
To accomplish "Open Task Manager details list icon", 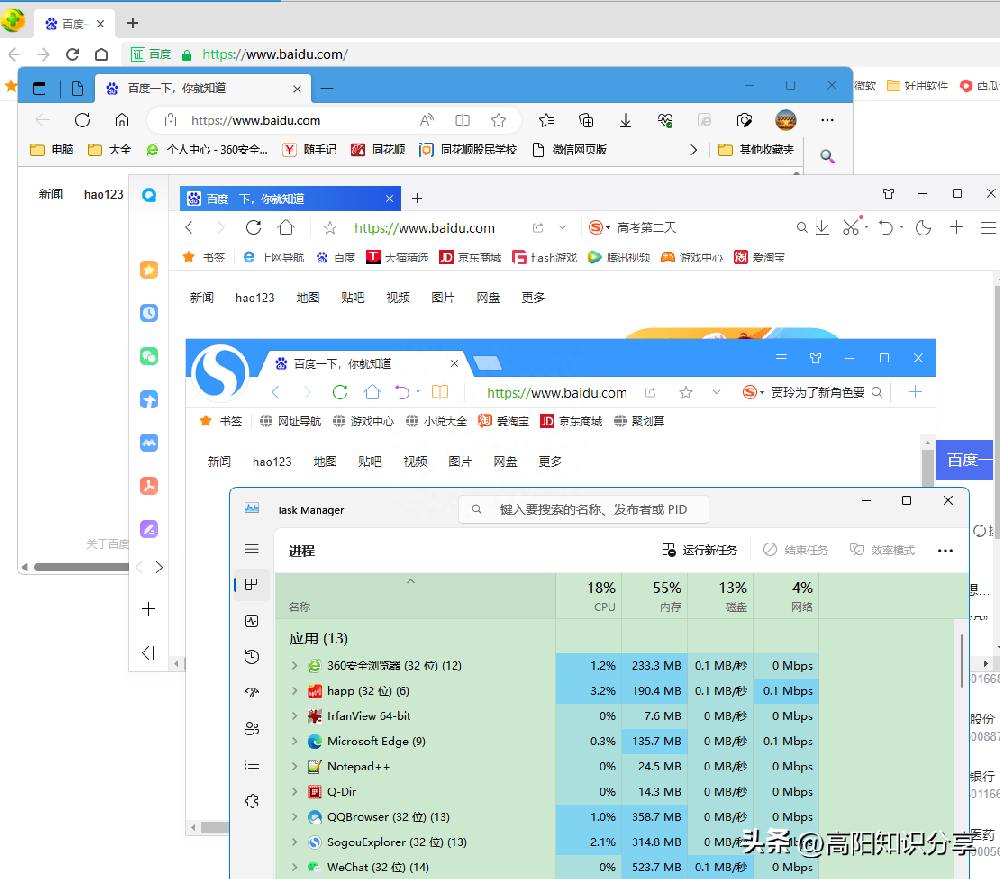I will tap(252, 765).
